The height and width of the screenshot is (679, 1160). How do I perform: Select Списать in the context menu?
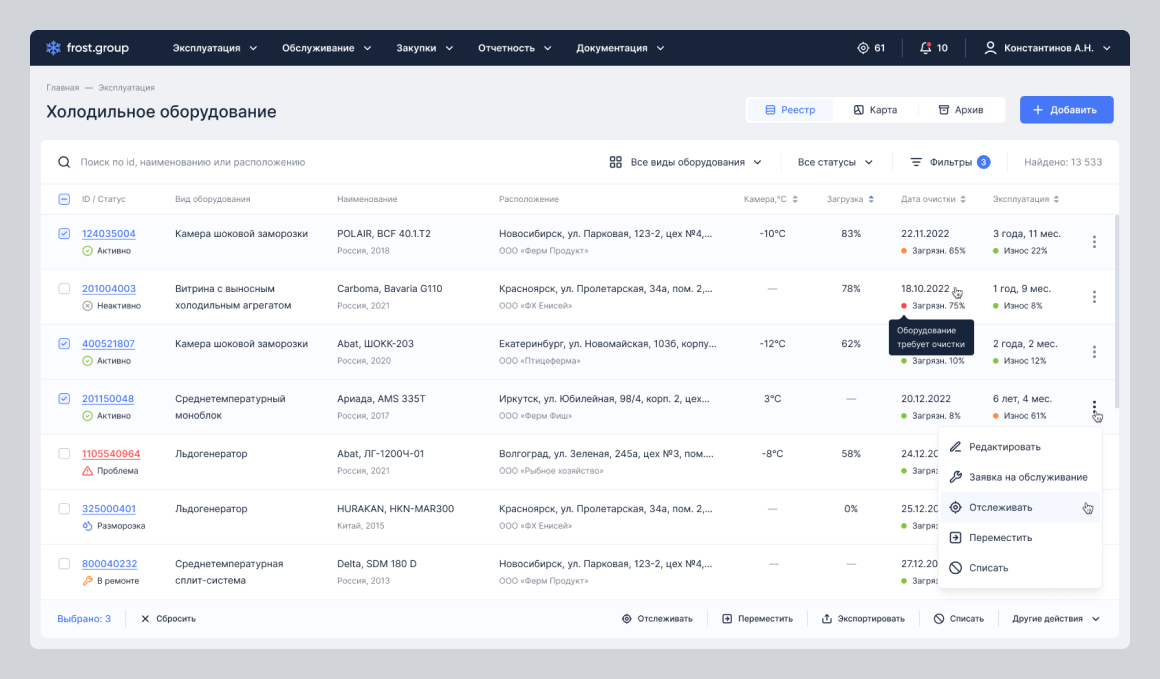coord(1020,568)
